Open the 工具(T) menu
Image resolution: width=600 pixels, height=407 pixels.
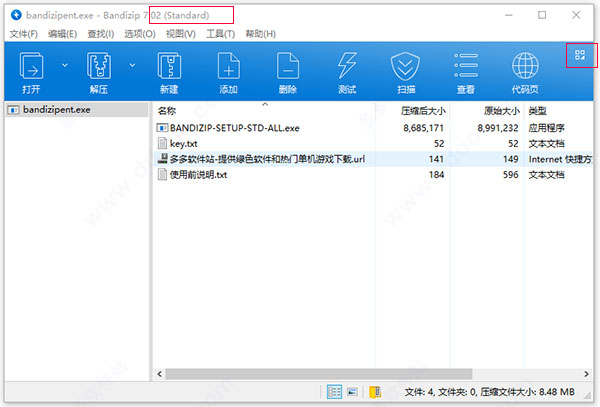pos(220,34)
